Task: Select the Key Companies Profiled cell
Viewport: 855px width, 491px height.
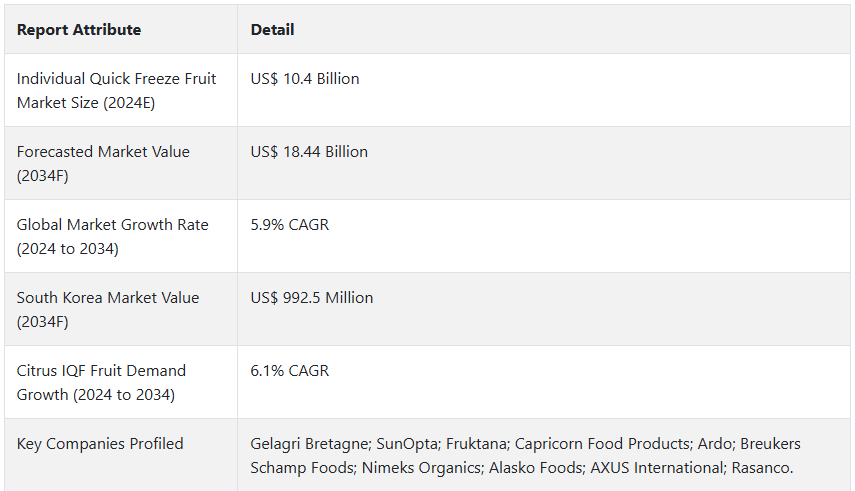Action: point(121,455)
